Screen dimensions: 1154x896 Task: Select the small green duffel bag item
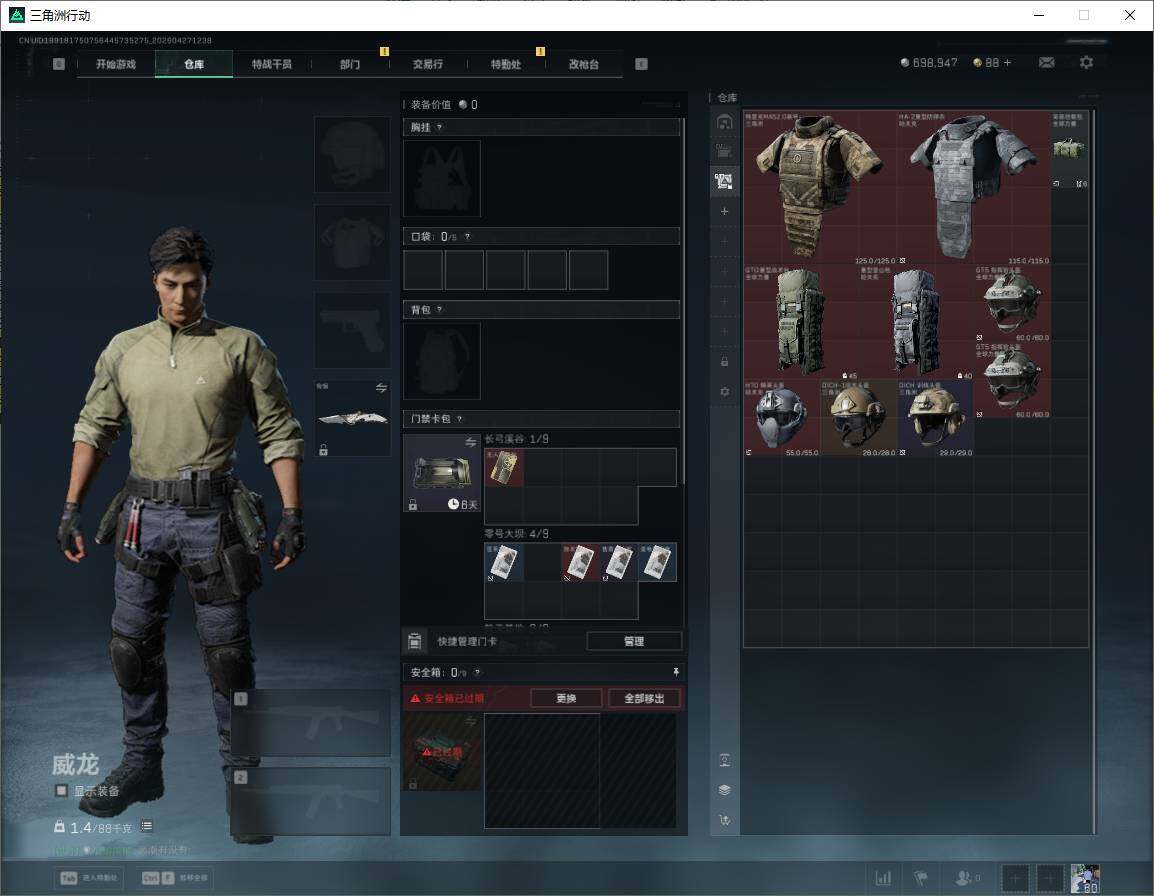(x=1069, y=149)
